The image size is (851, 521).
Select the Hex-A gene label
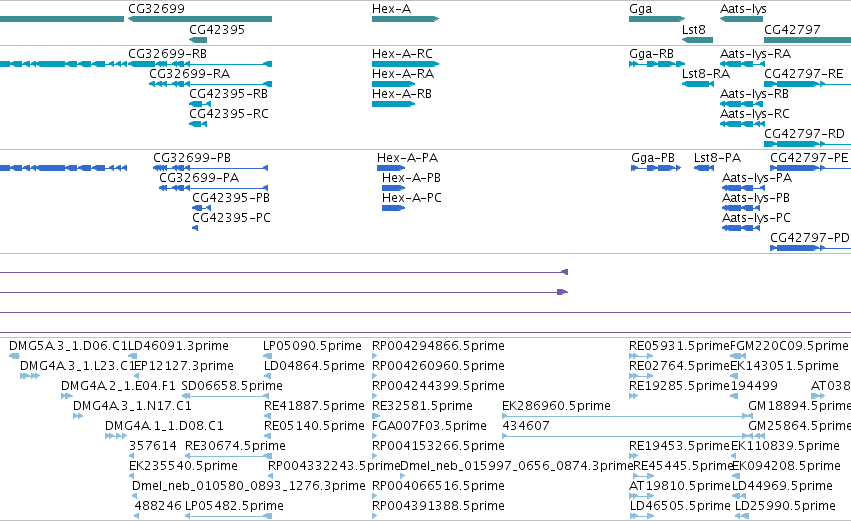[391, 9]
